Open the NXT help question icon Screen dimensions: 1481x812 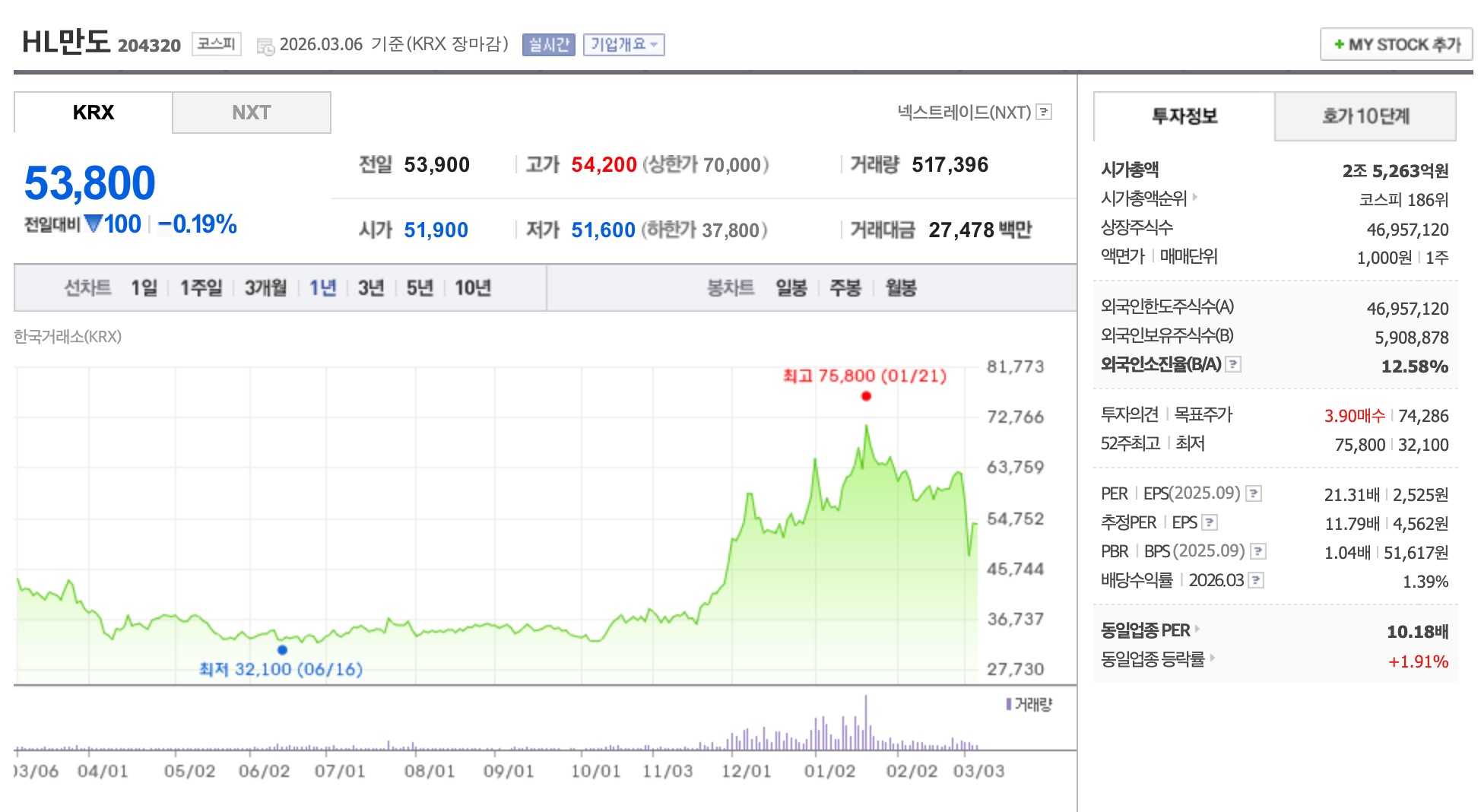pyautogui.click(x=1045, y=112)
